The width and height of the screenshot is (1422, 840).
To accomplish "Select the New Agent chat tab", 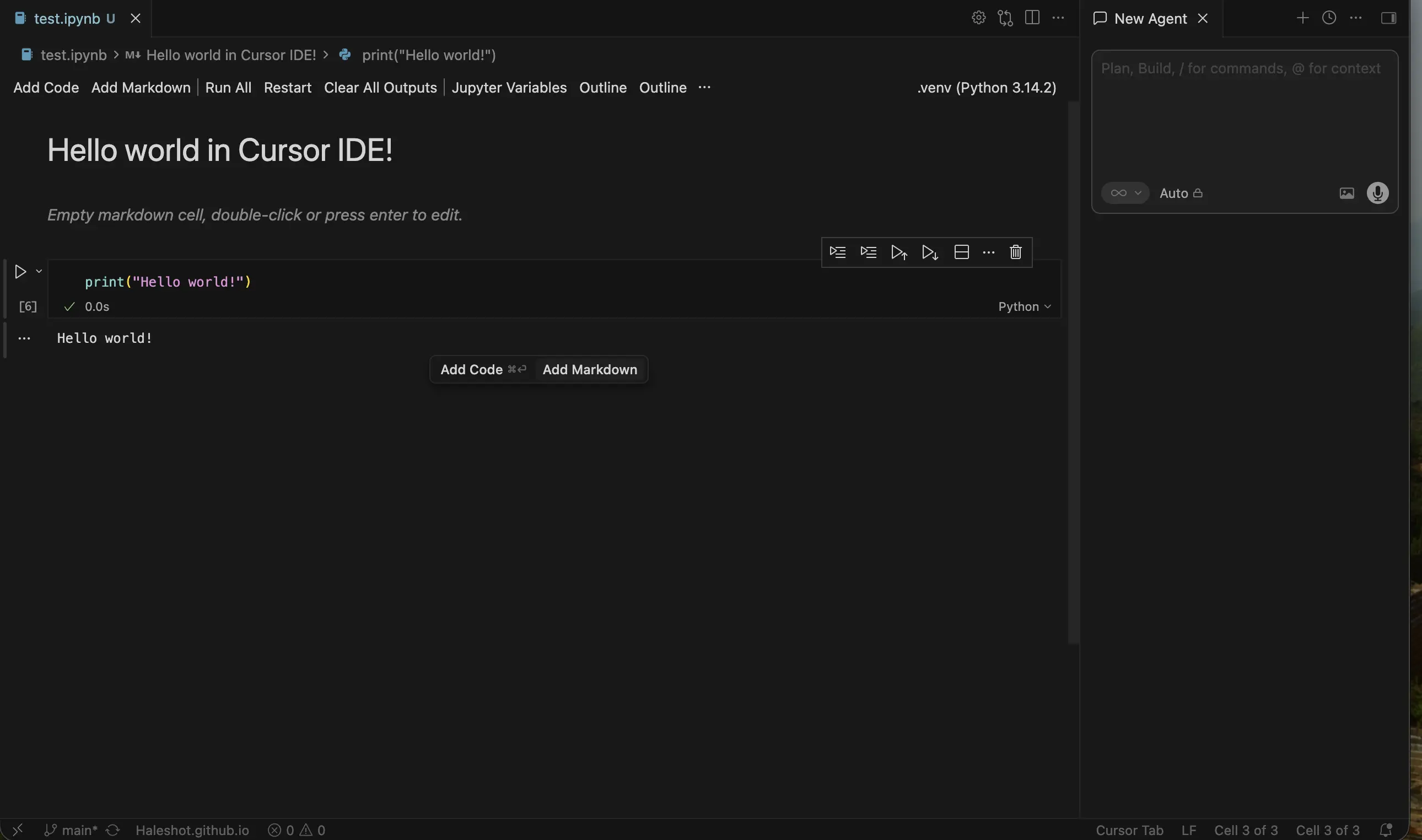I will pyautogui.click(x=1150, y=19).
